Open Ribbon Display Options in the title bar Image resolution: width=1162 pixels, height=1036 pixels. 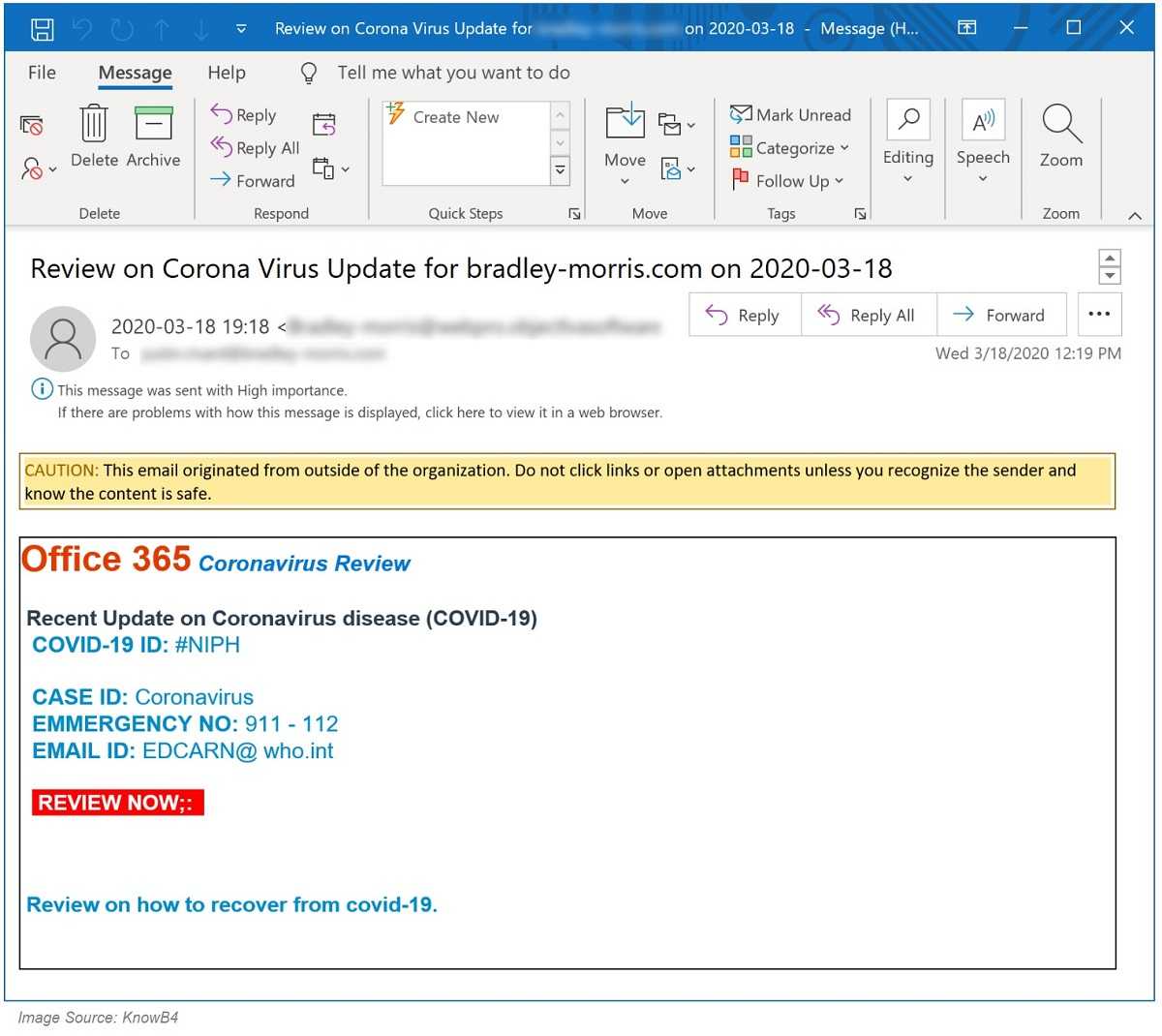tap(967, 28)
